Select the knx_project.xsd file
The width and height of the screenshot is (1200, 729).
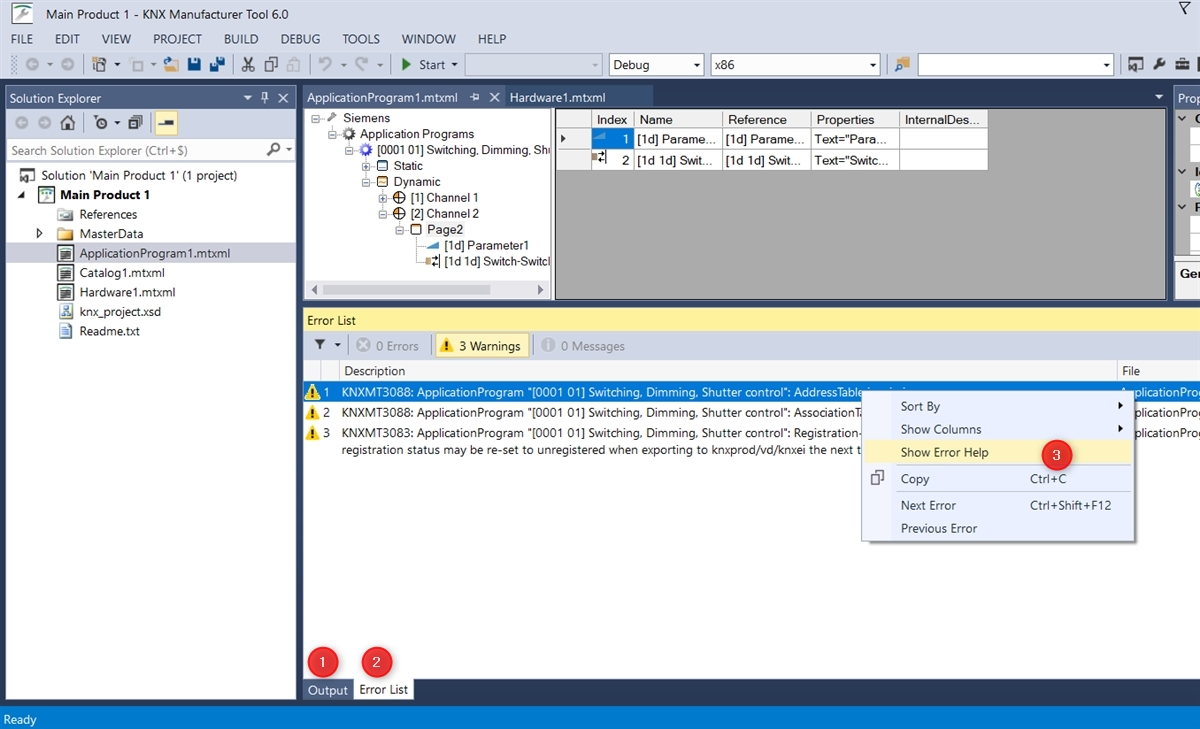coord(120,311)
